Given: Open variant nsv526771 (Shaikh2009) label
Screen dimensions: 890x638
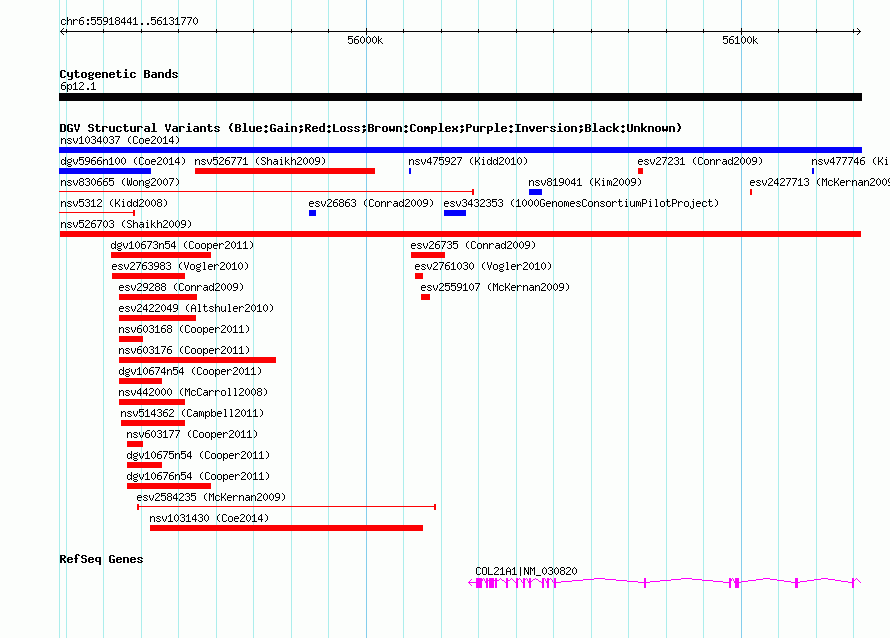Looking at the screenshot, I should [x=260, y=161].
